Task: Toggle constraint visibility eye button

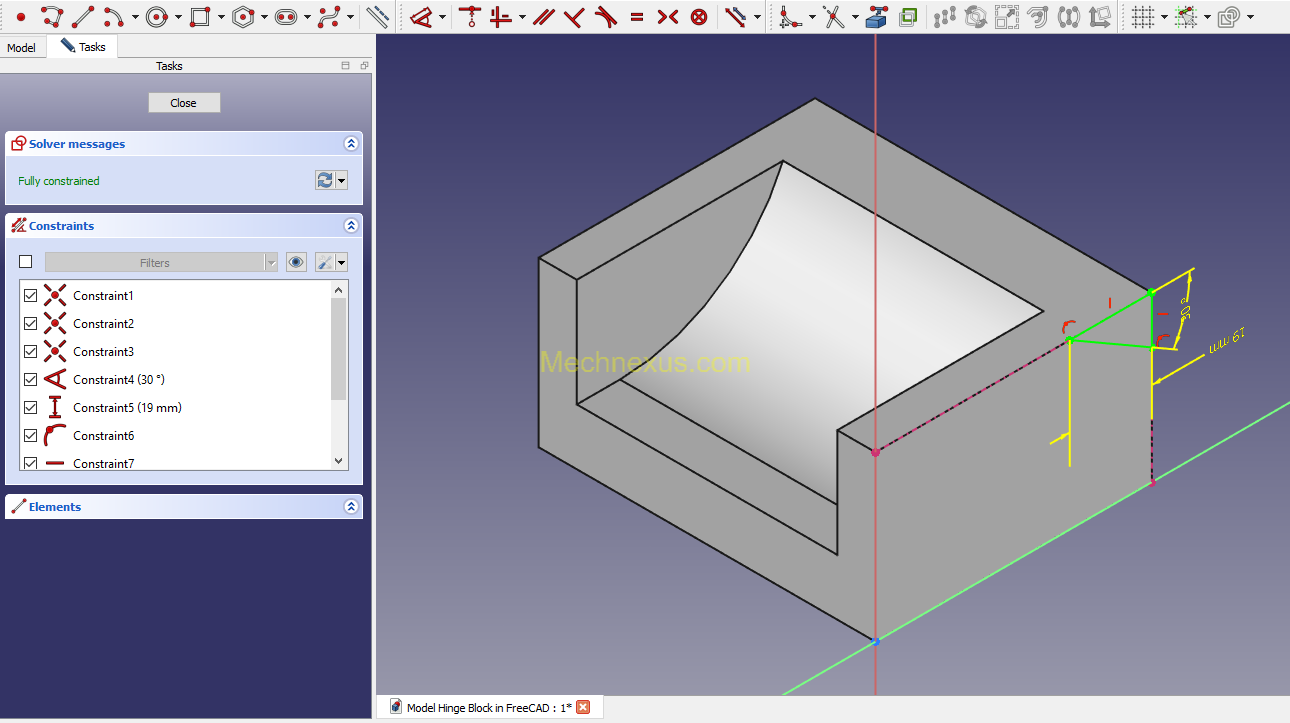Action: pyautogui.click(x=296, y=262)
